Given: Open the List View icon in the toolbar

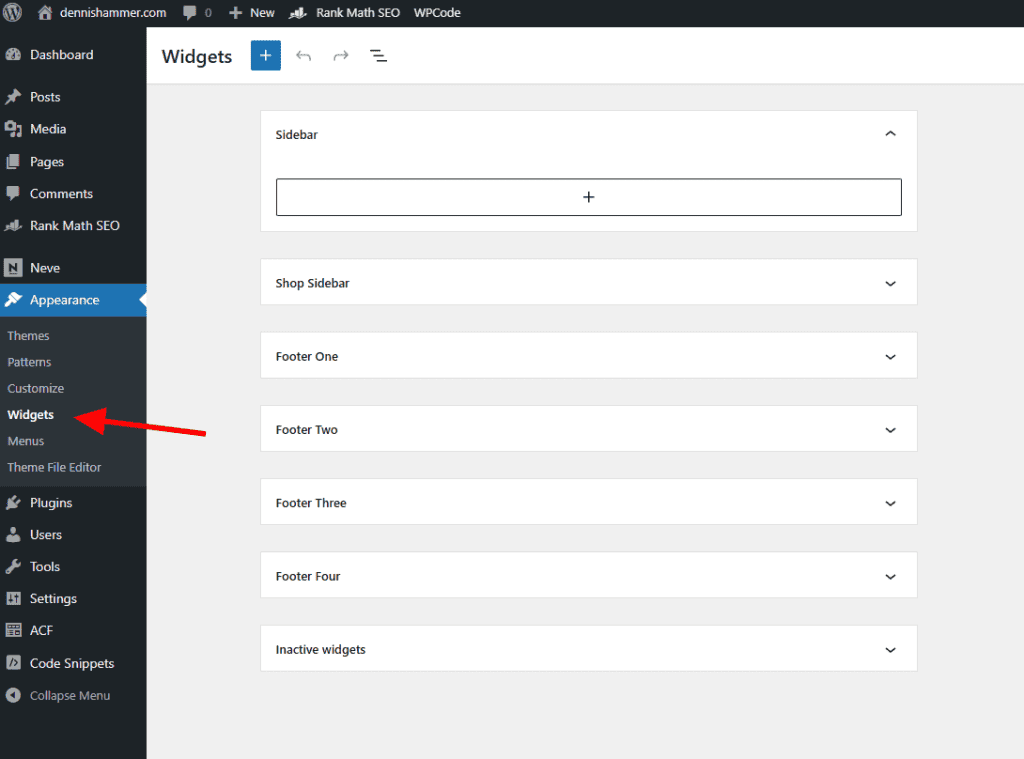Looking at the screenshot, I should pos(378,56).
